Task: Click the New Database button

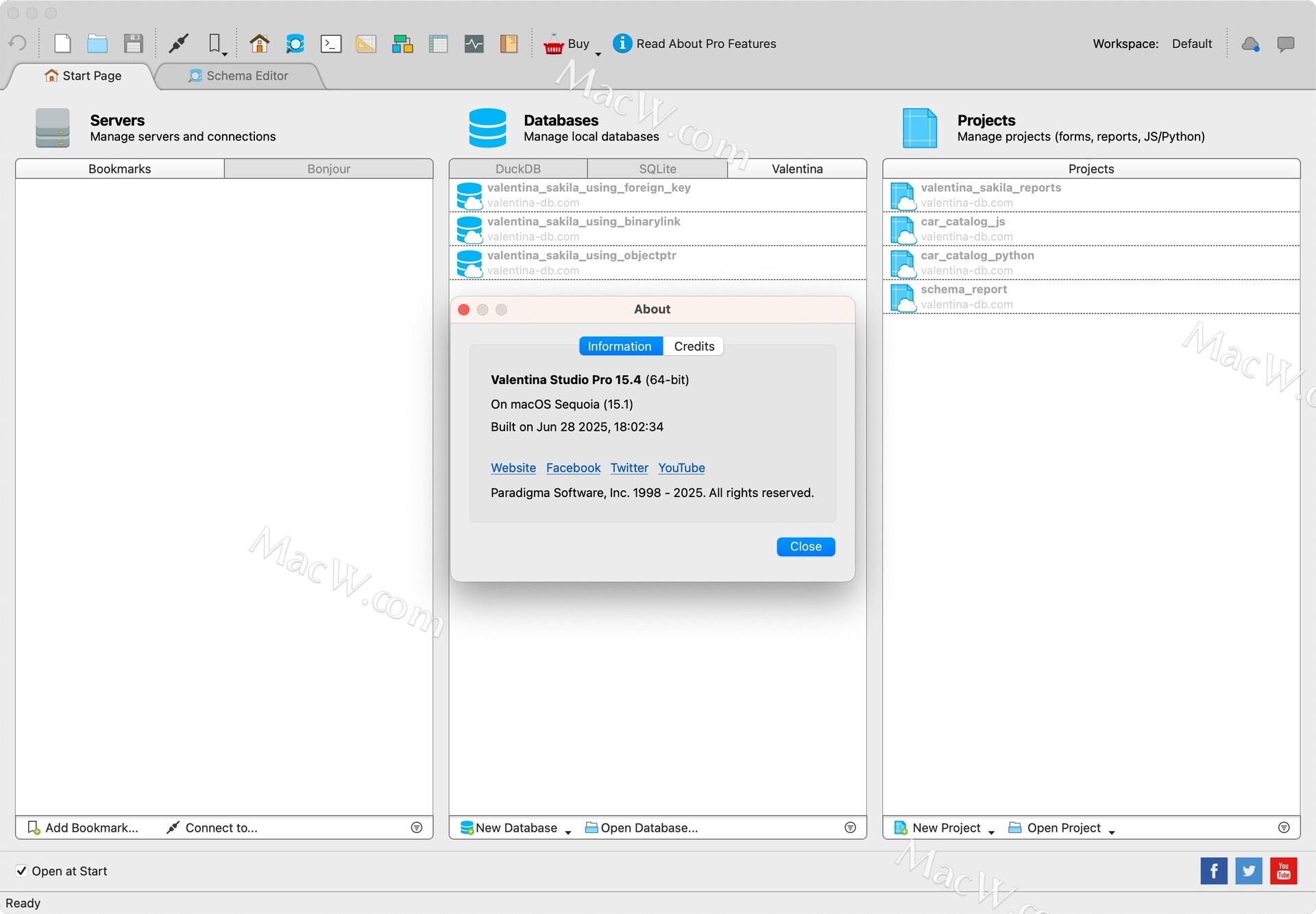Action: coord(509,828)
